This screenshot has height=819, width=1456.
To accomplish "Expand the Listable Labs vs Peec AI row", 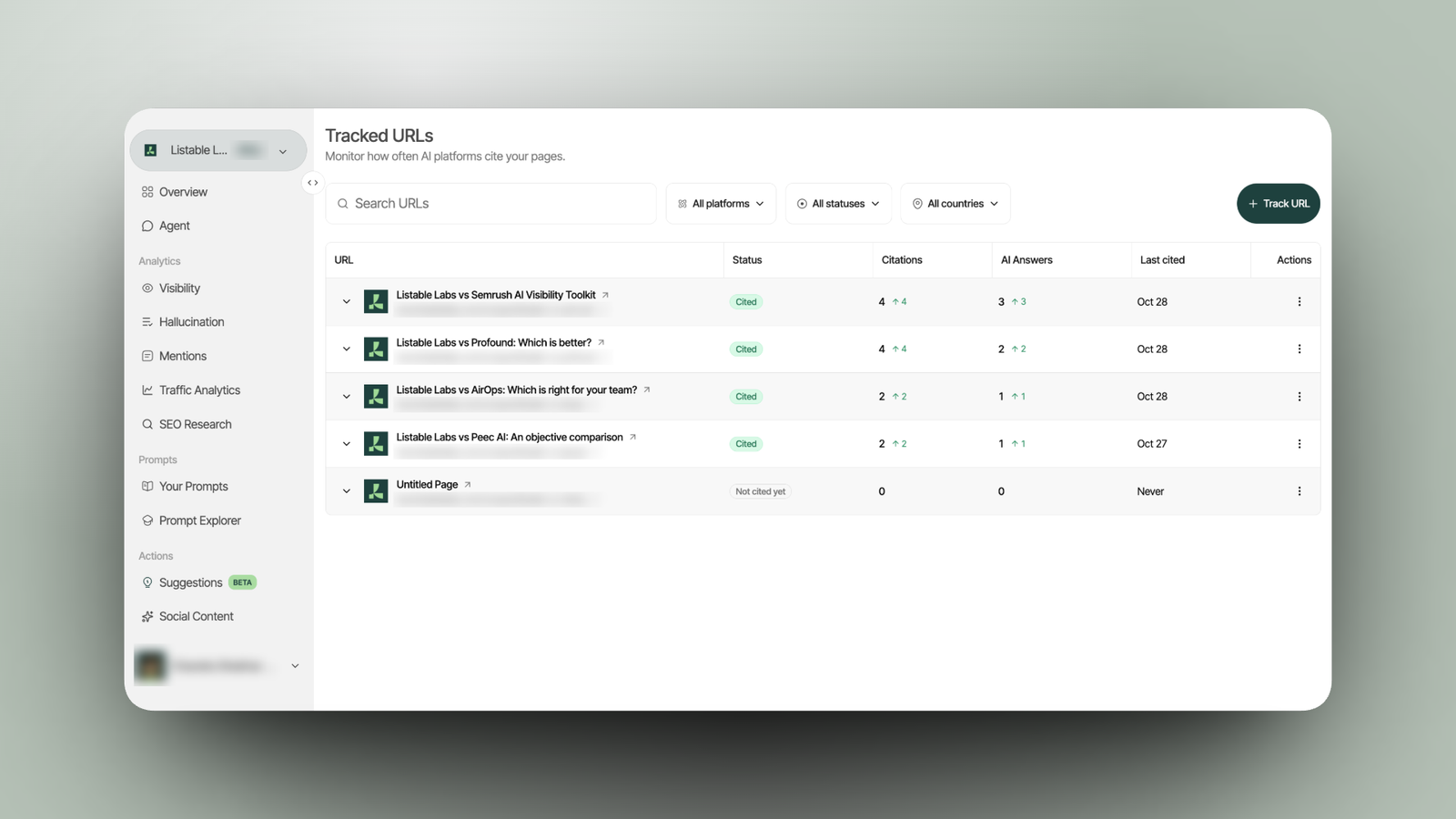I will coord(347,444).
